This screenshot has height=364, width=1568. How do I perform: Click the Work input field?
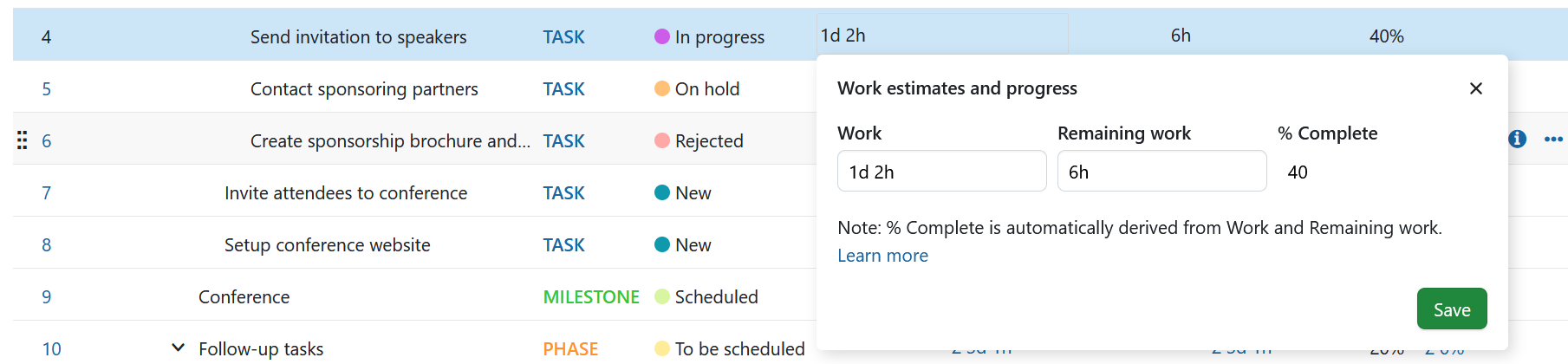tap(941, 172)
